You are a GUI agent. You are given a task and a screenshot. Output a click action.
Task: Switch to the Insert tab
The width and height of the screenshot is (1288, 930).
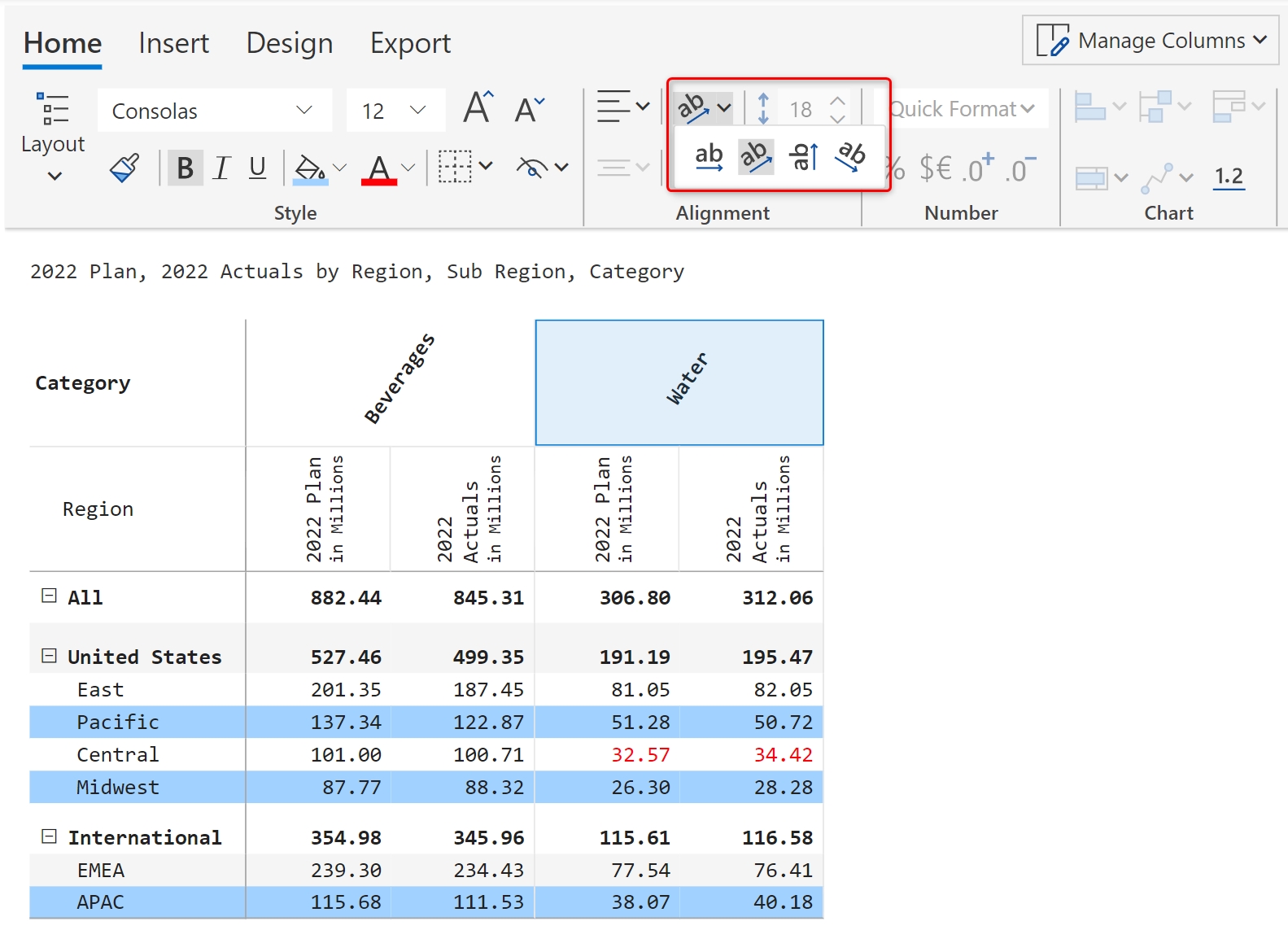[173, 43]
